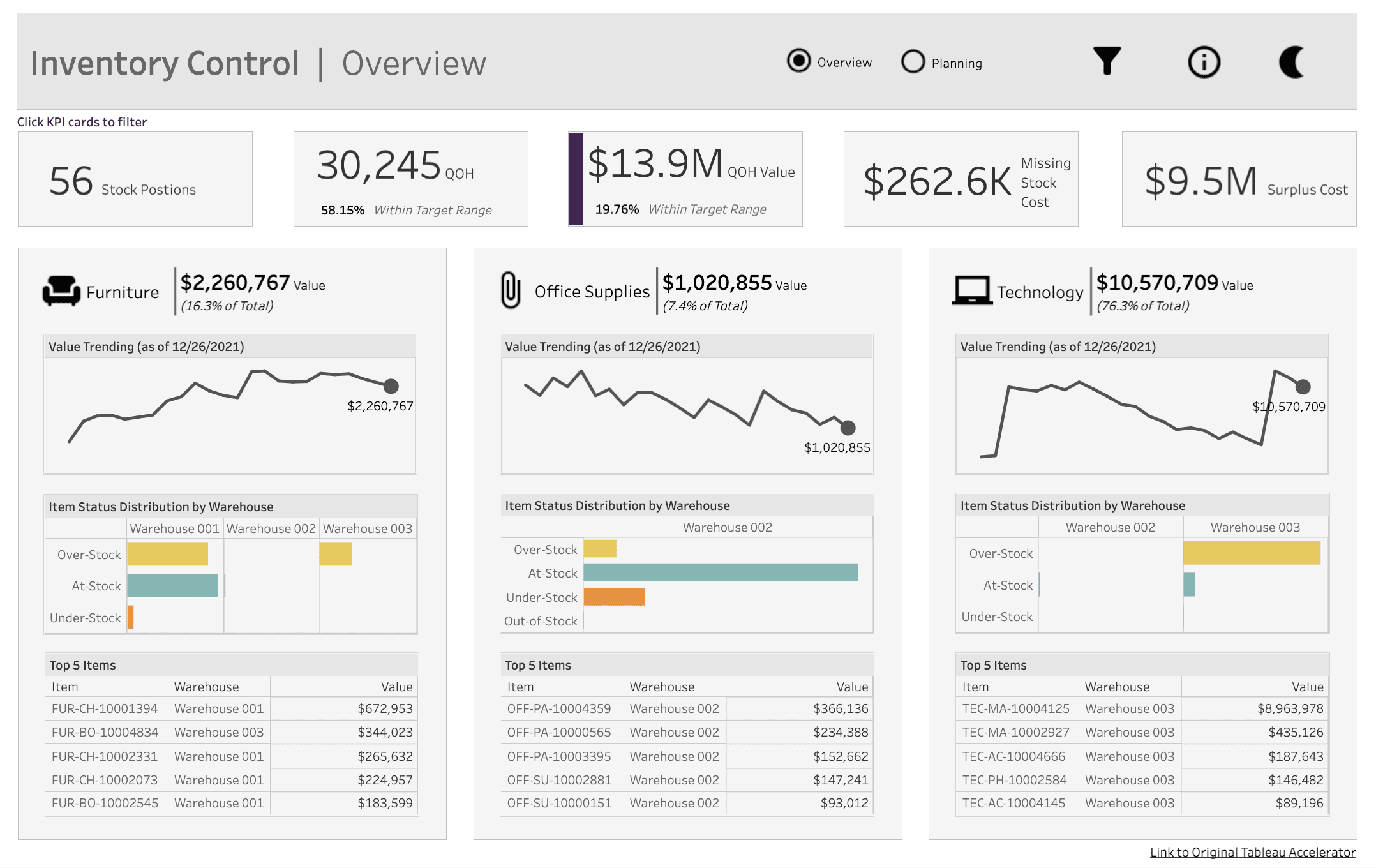Click the teal At-Stock bar for Warehouse 002
This screenshot has height=868, width=1376.
click(x=720, y=572)
